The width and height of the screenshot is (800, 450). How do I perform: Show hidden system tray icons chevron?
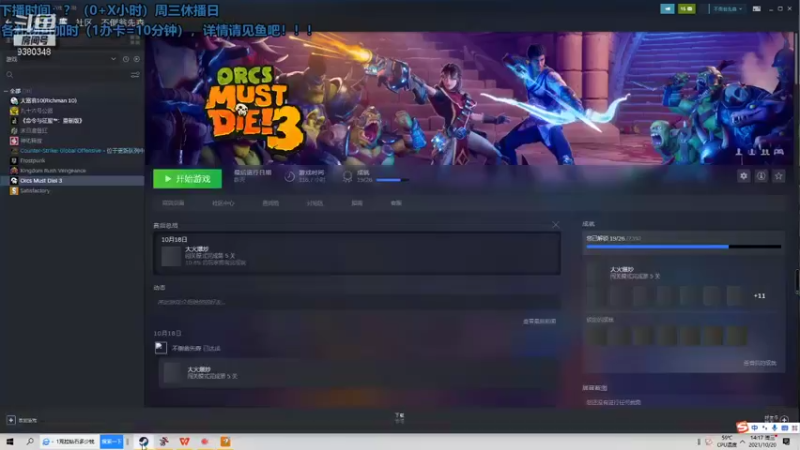(742, 441)
